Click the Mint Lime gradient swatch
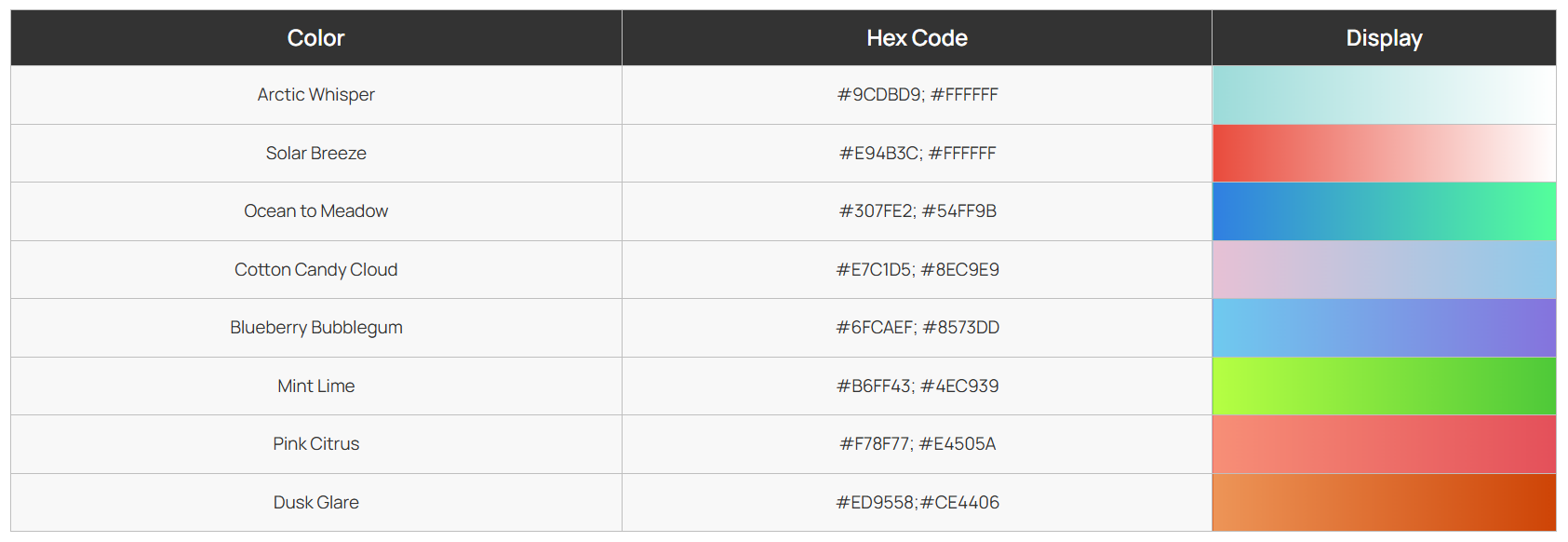 click(1384, 386)
